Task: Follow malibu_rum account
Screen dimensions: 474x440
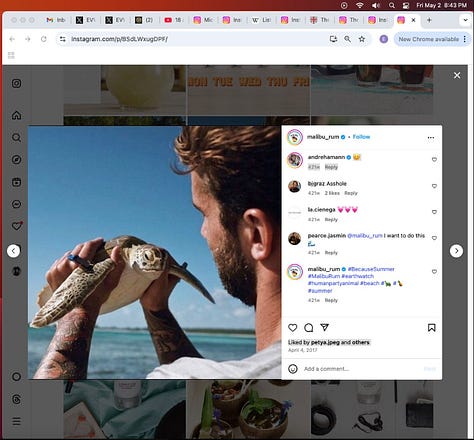Action: pyautogui.click(x=361, y=137)
